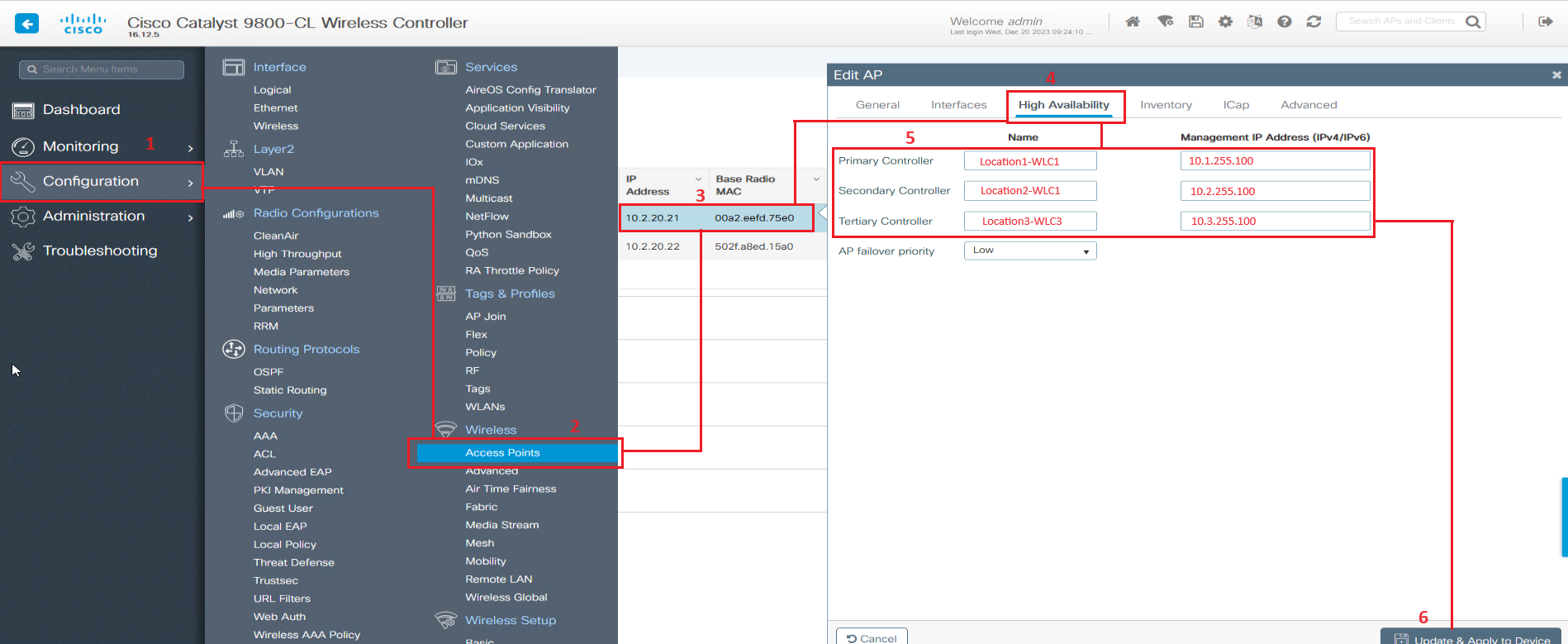Select the AP row 10.2.20.22
The width and height of the screenshot is (1568, 644).
click(723, 246)
